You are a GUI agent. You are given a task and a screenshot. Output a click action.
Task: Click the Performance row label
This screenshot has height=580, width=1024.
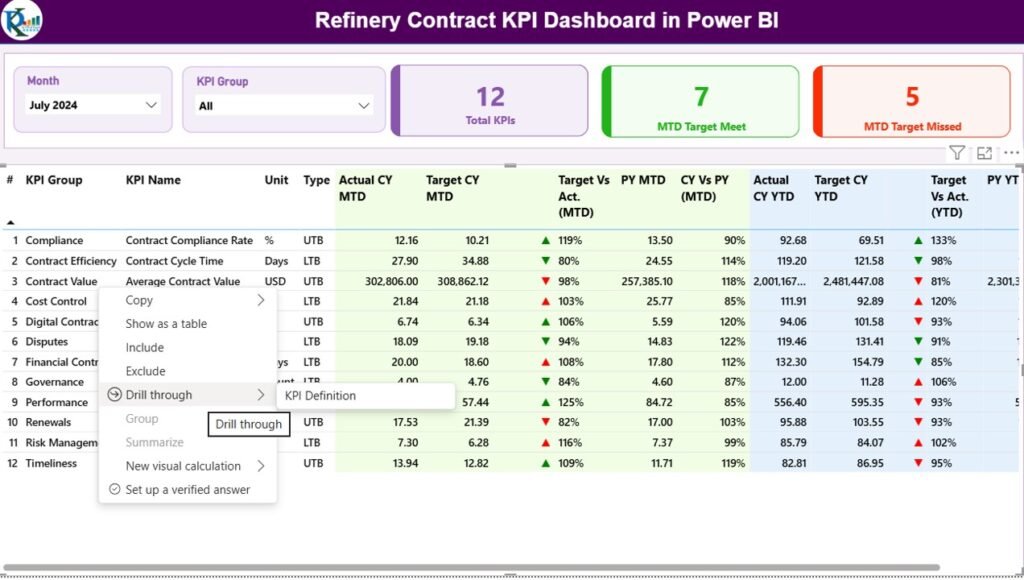click(56, 402)
